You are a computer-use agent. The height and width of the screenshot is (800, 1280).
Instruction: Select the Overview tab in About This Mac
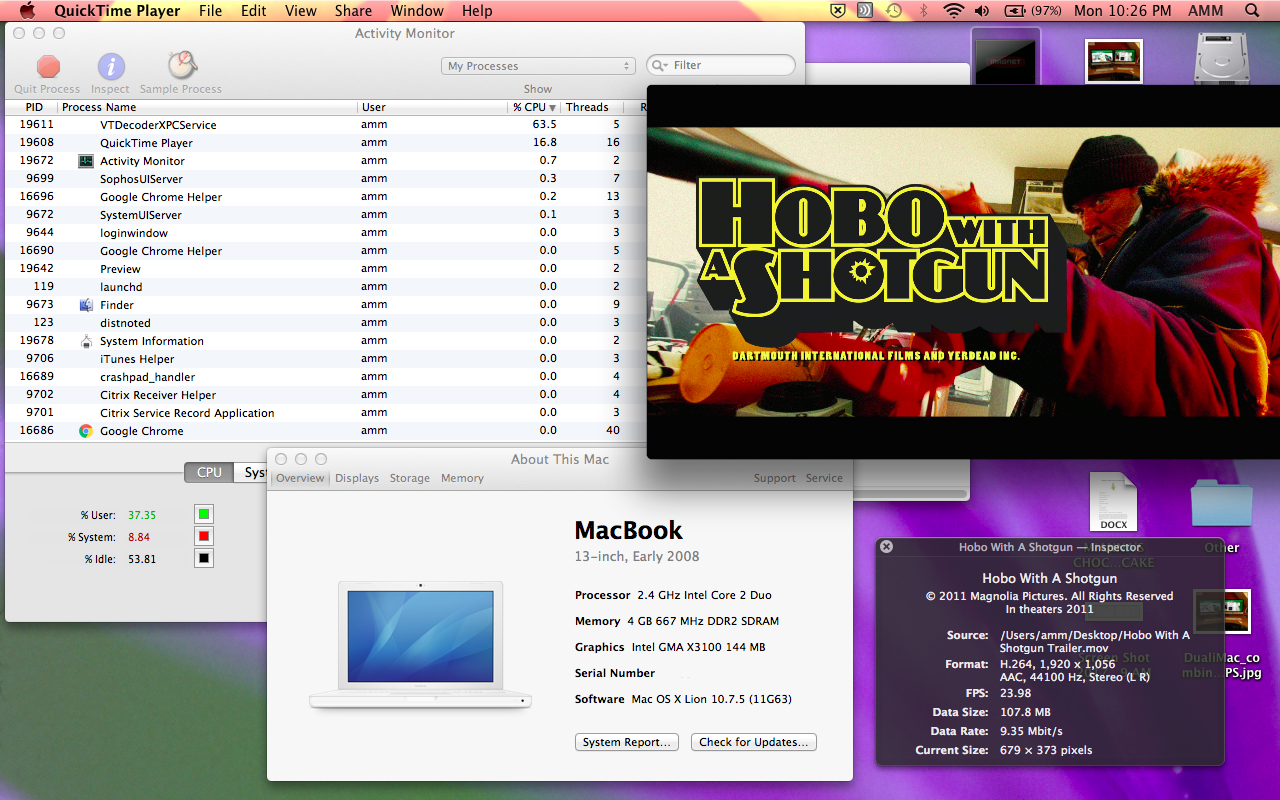point(300,478)
